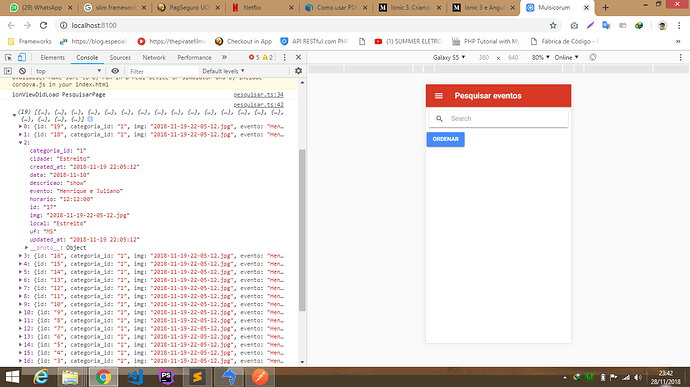Click the eye icon for live expressions
Viewport: 690px width, 387px height.
[115, 71]
